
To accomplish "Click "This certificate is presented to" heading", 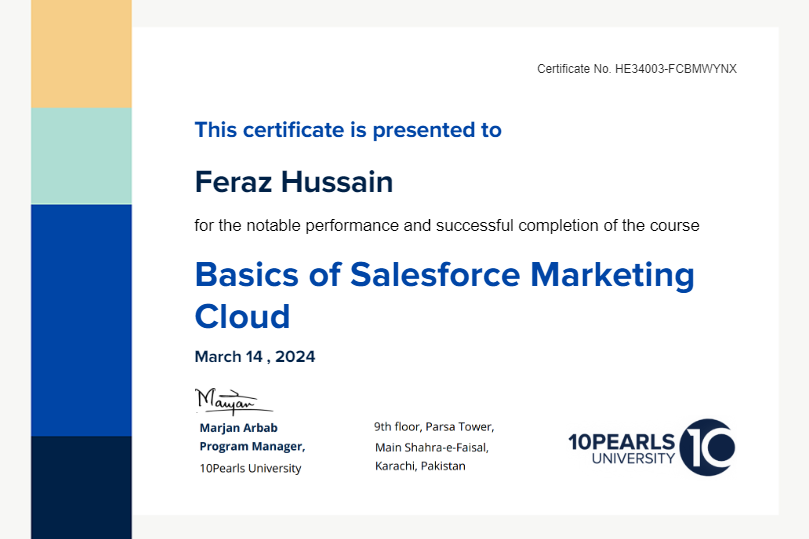I will point(348,130).
